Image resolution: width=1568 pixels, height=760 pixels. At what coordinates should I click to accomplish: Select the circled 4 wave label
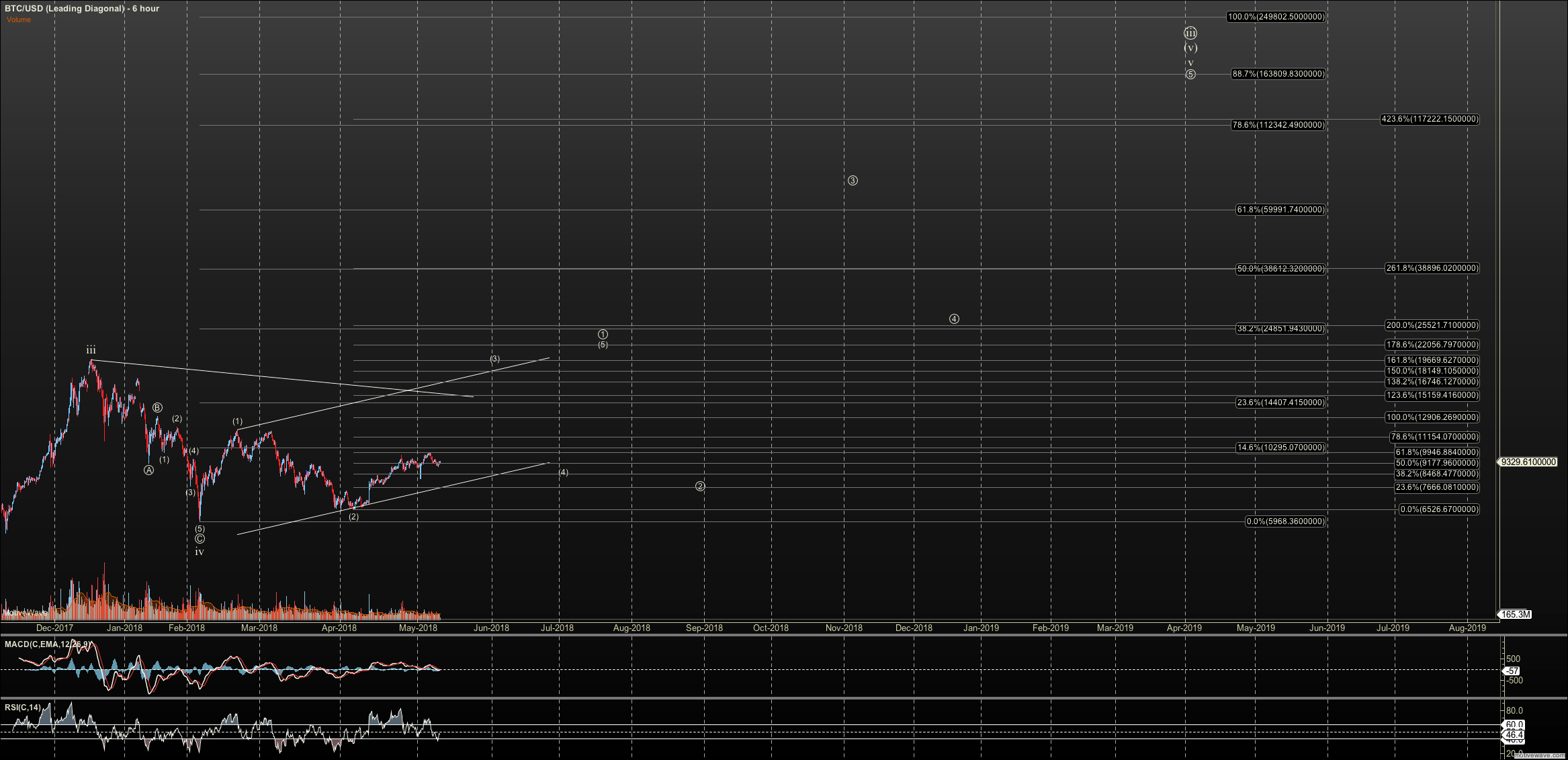pyautogui.click(x=954, y=319)
